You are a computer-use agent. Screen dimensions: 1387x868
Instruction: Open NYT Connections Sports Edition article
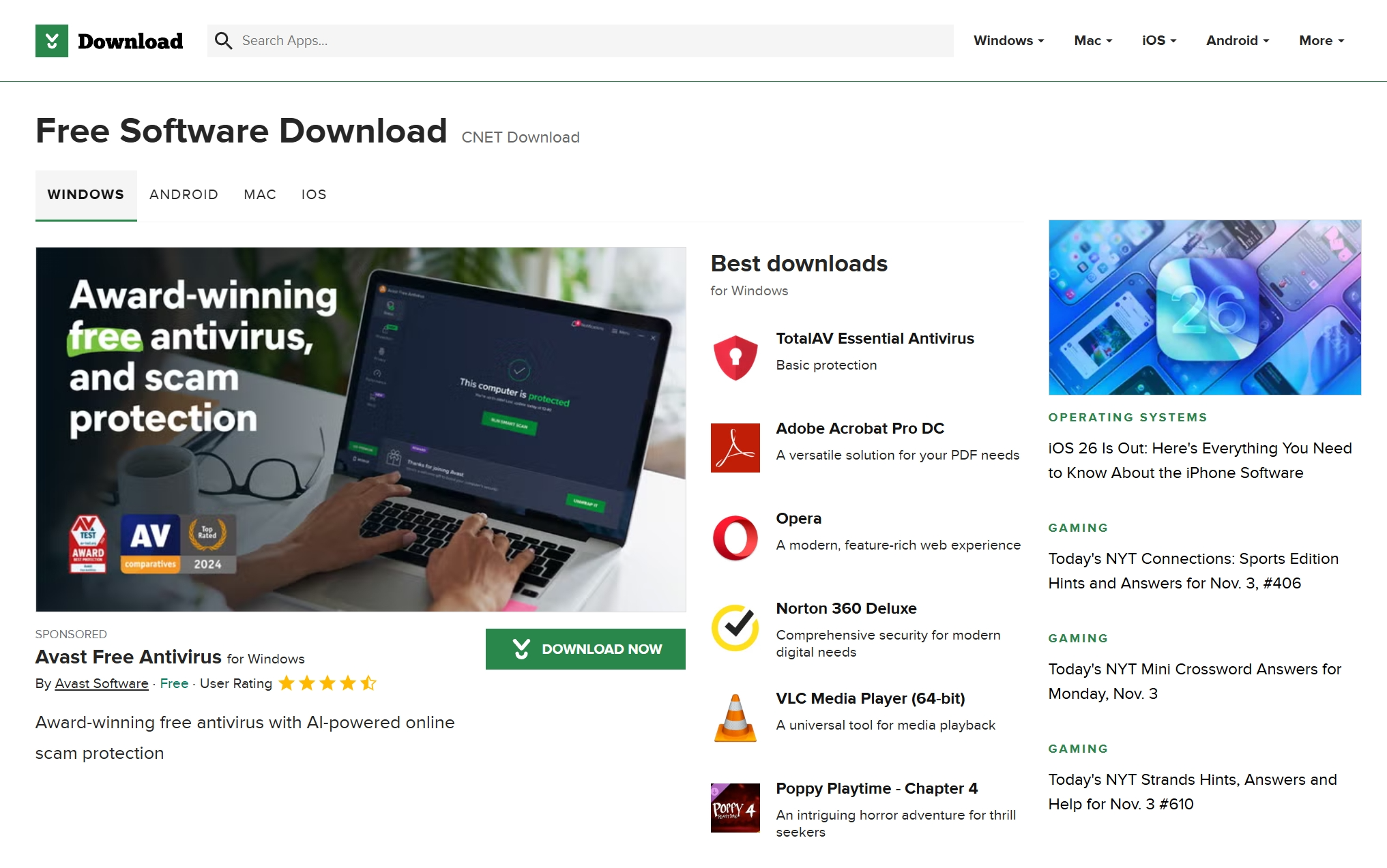click(1193, 571)
